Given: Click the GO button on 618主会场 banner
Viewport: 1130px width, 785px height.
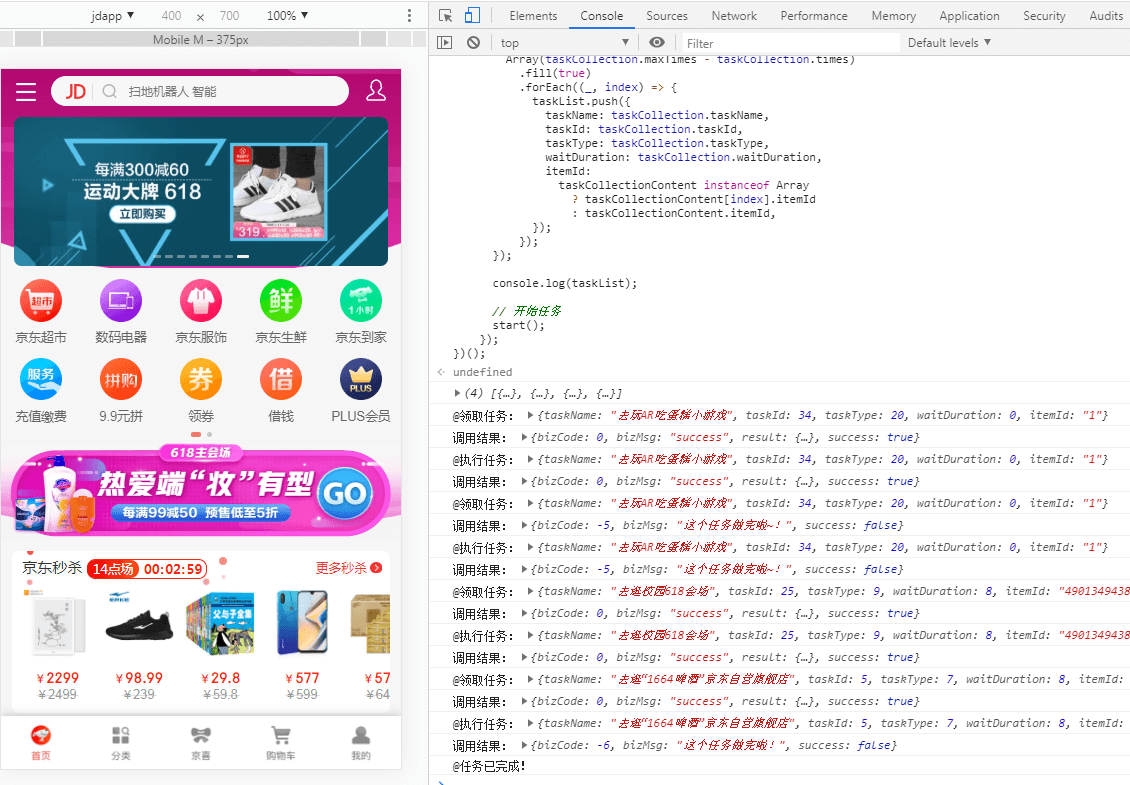Looking at the screenshot, I should 344,494.
